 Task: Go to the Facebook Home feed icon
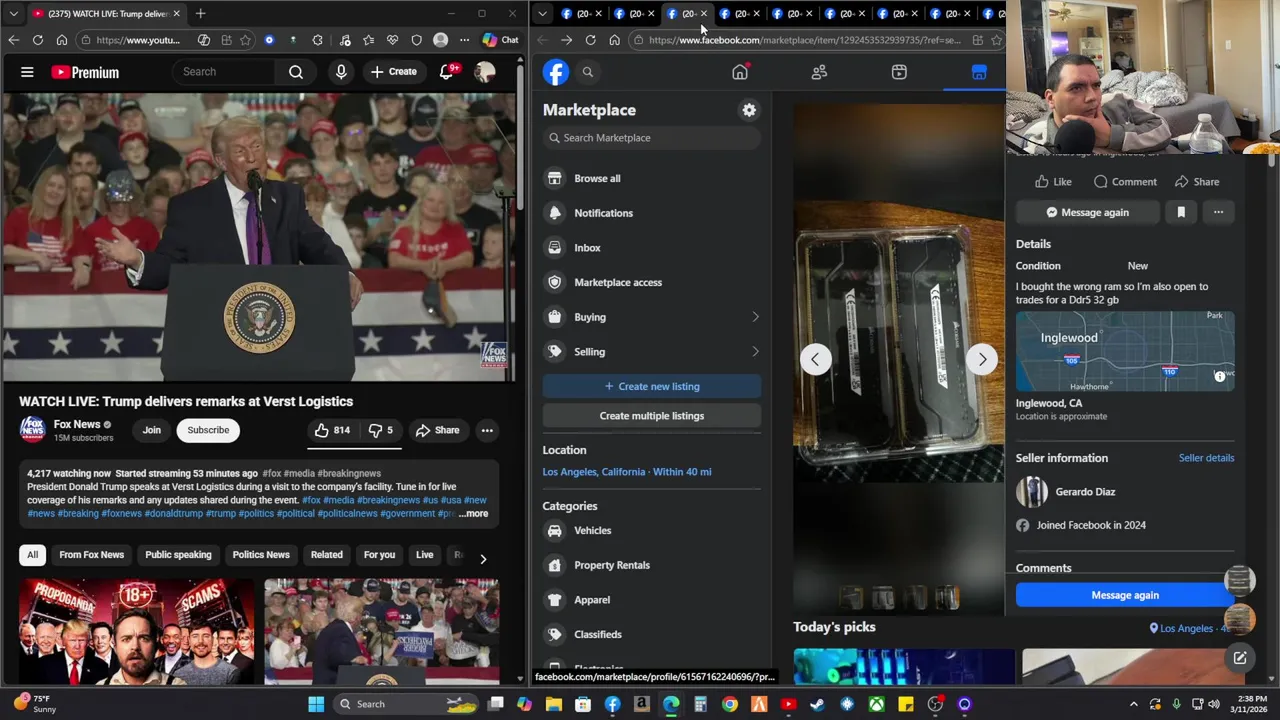pos(740,72)
